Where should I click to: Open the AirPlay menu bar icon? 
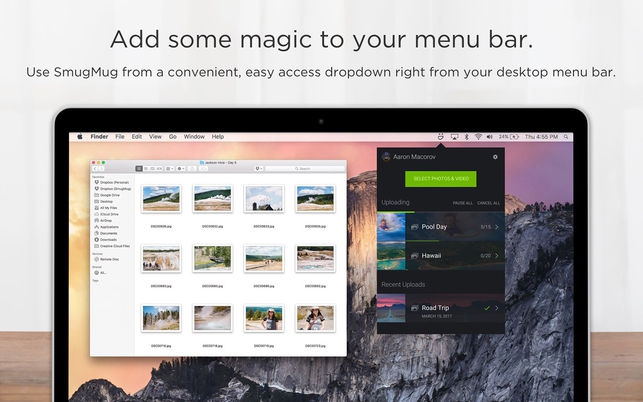coord(454,137)
